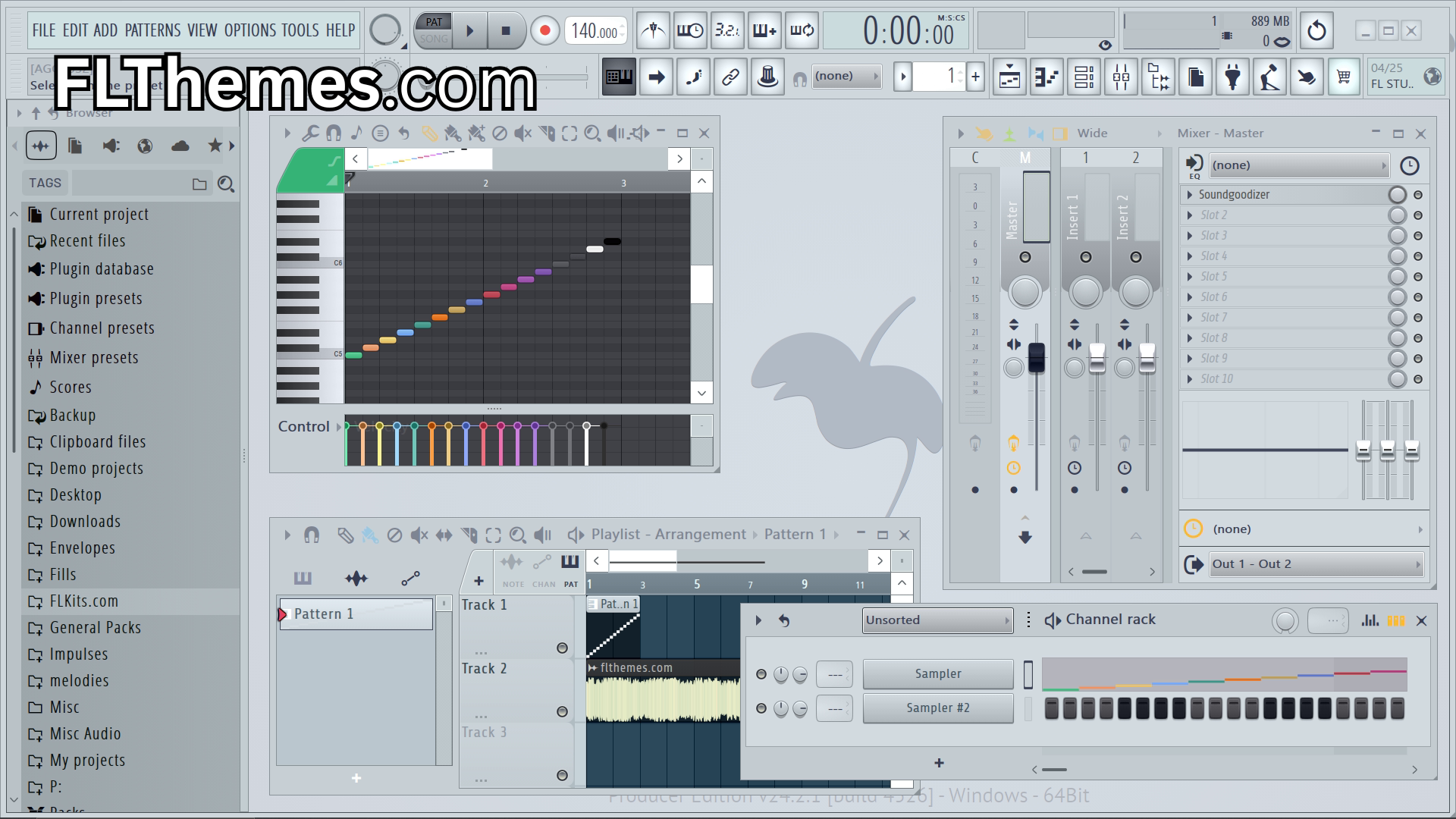The height and width of the screenshot is (819, 1456).
Task: Open the mixer from the main toolbar
Action: [1122, 77]
